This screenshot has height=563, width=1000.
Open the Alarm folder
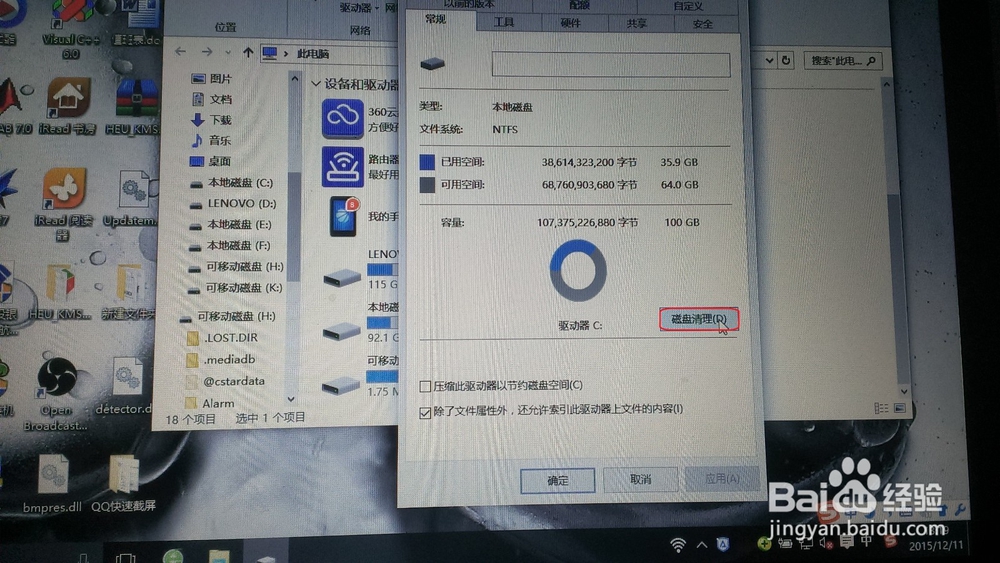click(210, 403)
